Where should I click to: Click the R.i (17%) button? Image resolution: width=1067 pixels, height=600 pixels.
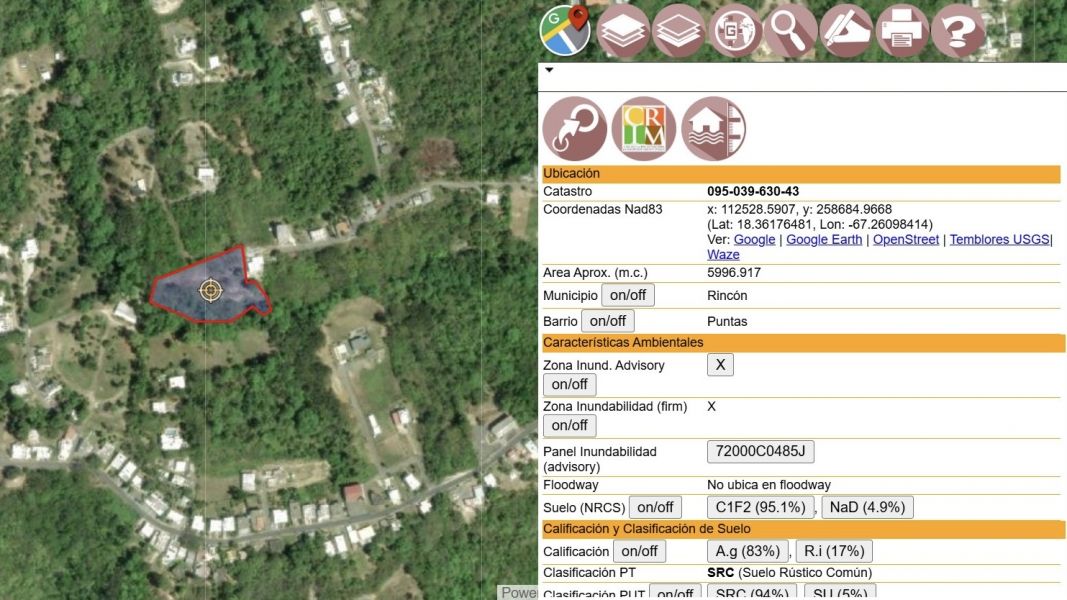point(834,551)
